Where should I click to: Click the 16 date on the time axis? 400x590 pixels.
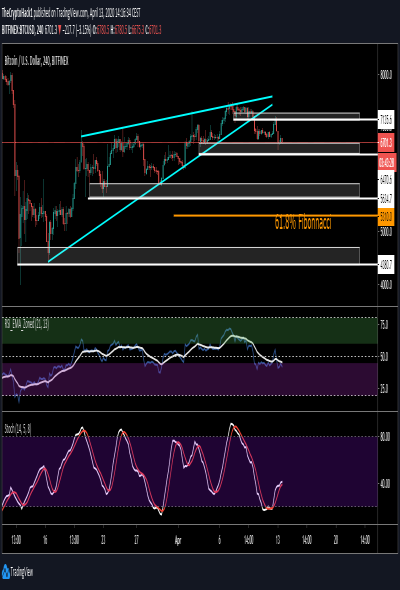click(x=45, y=540)
